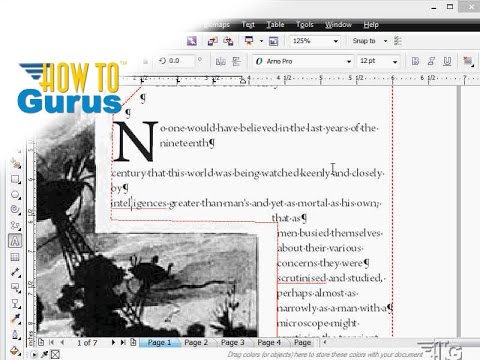480x360 pixels.
Task: Switch to the Page 4 tab
Action: 269,342
